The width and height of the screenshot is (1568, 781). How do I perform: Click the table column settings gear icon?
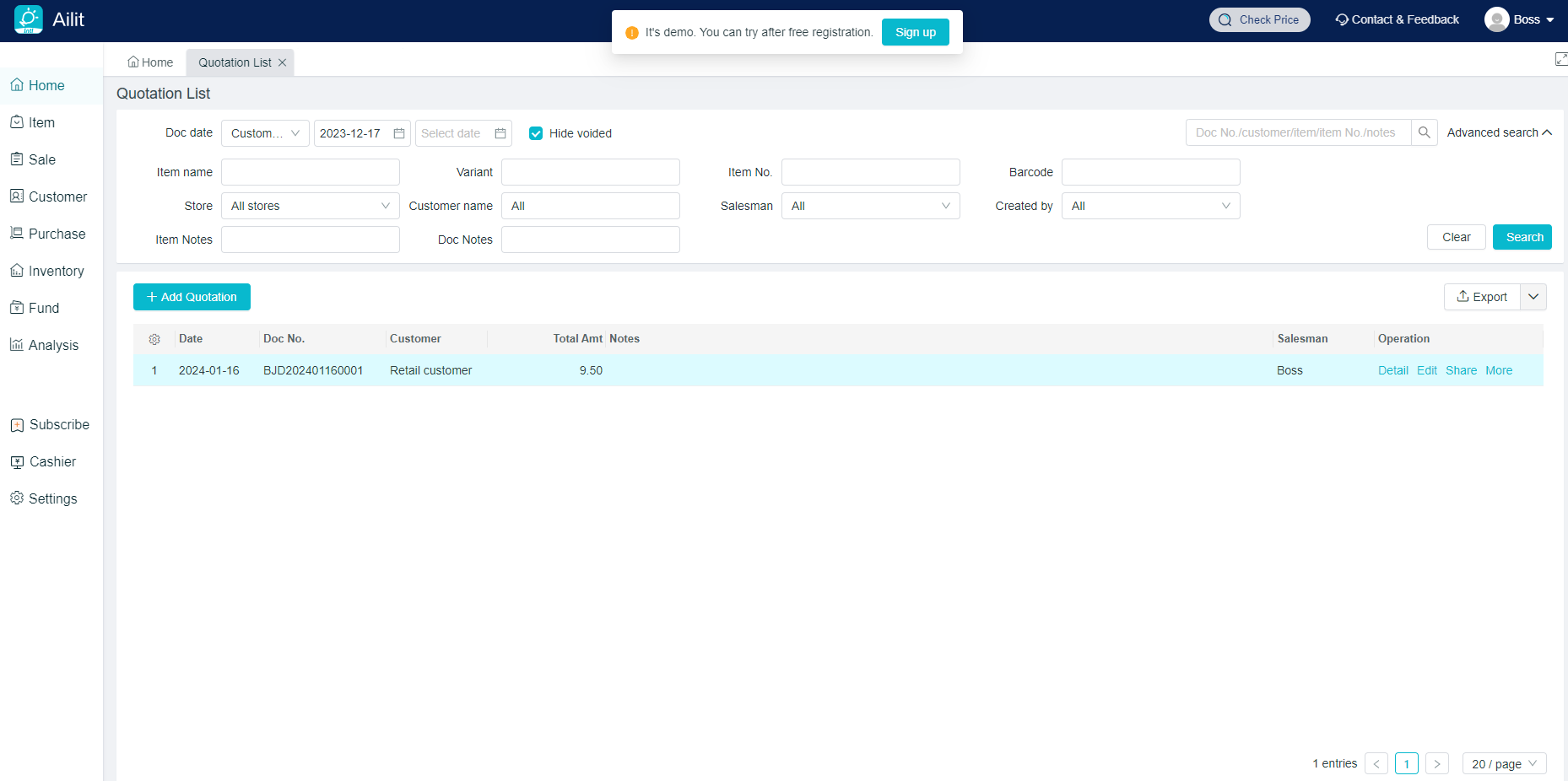click(154, 339)
